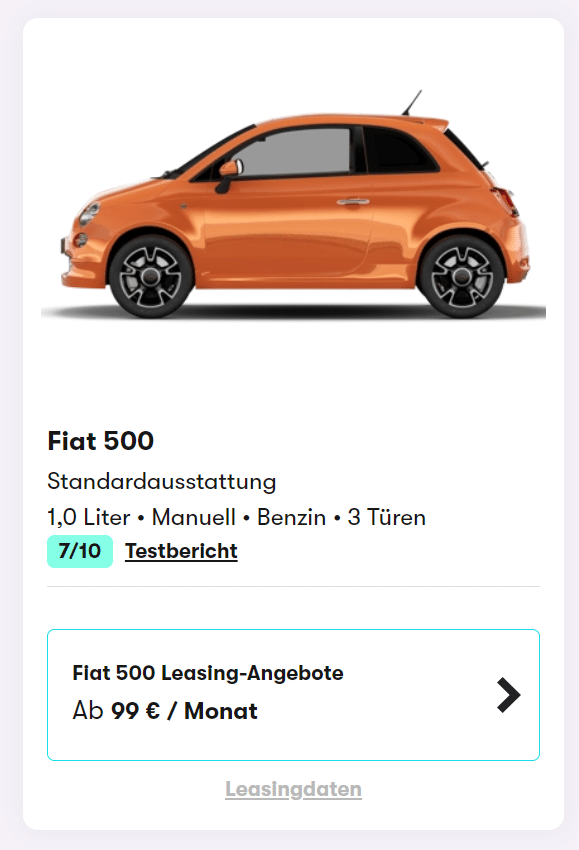
Task: Click the door handle on the car image
Action: (353, 202)
